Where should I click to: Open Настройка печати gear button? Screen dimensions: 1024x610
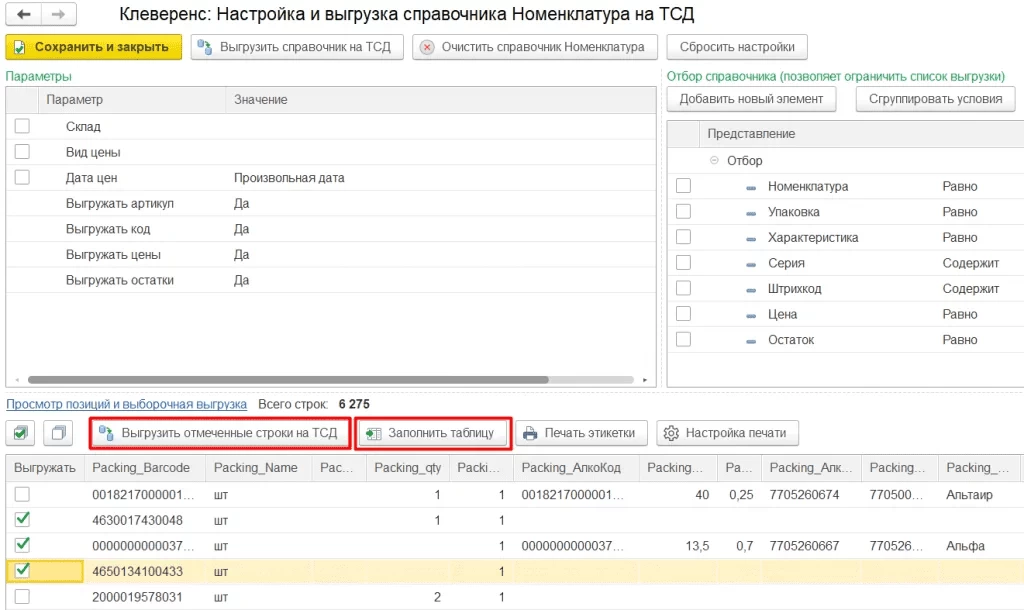tap(727, 433)
